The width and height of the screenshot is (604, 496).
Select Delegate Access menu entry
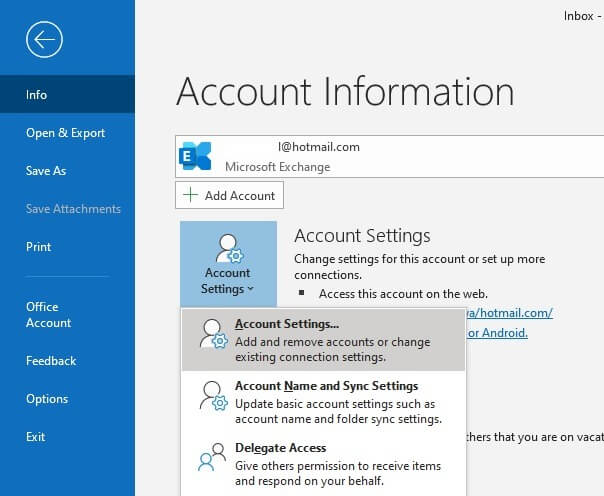[x=324, y=464]
